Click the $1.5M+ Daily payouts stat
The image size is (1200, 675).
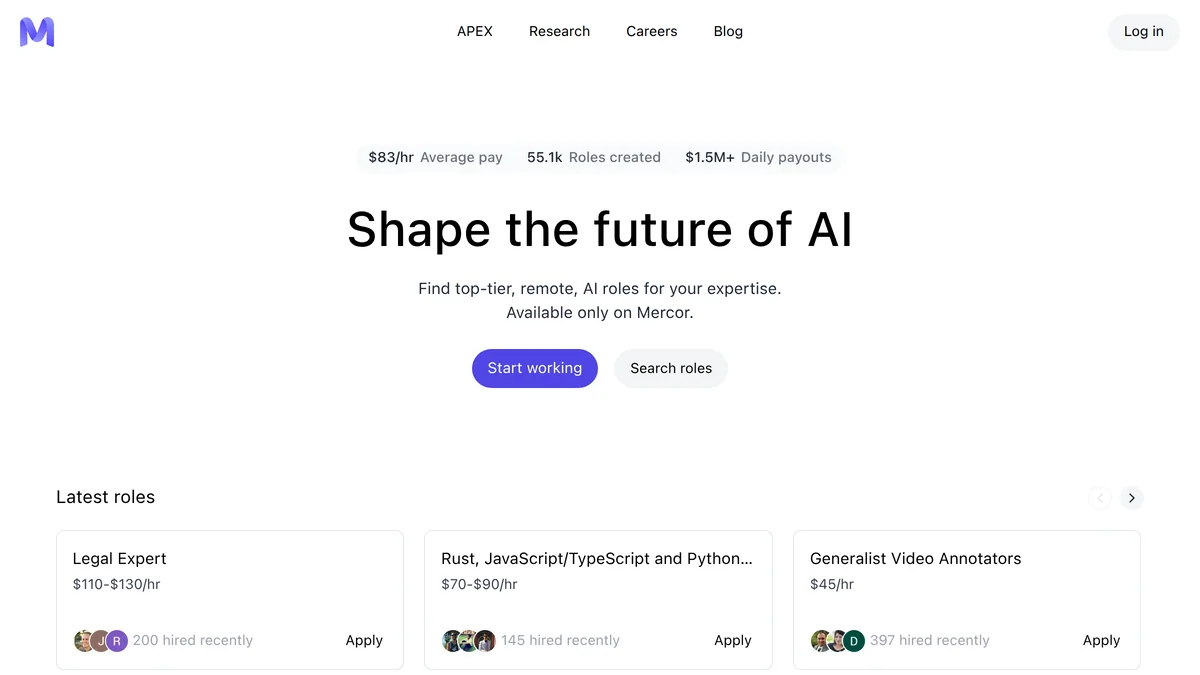click(x=758, y=157)
